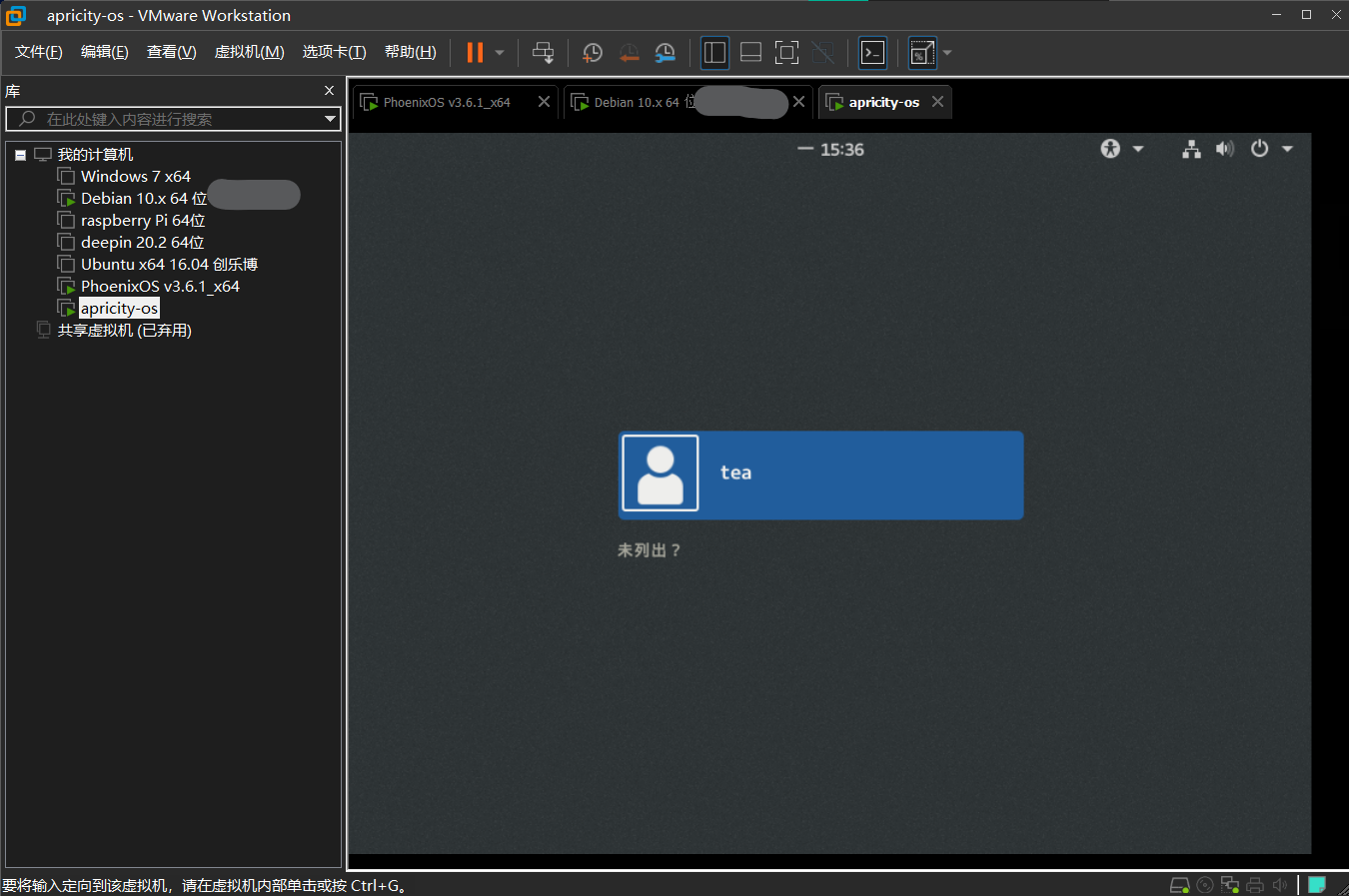The width and height of the screenshot is (1349, 896).
Task: Switch to the PhoenixOS v3.6.1_x64 tab
Action: coord(446,102)
